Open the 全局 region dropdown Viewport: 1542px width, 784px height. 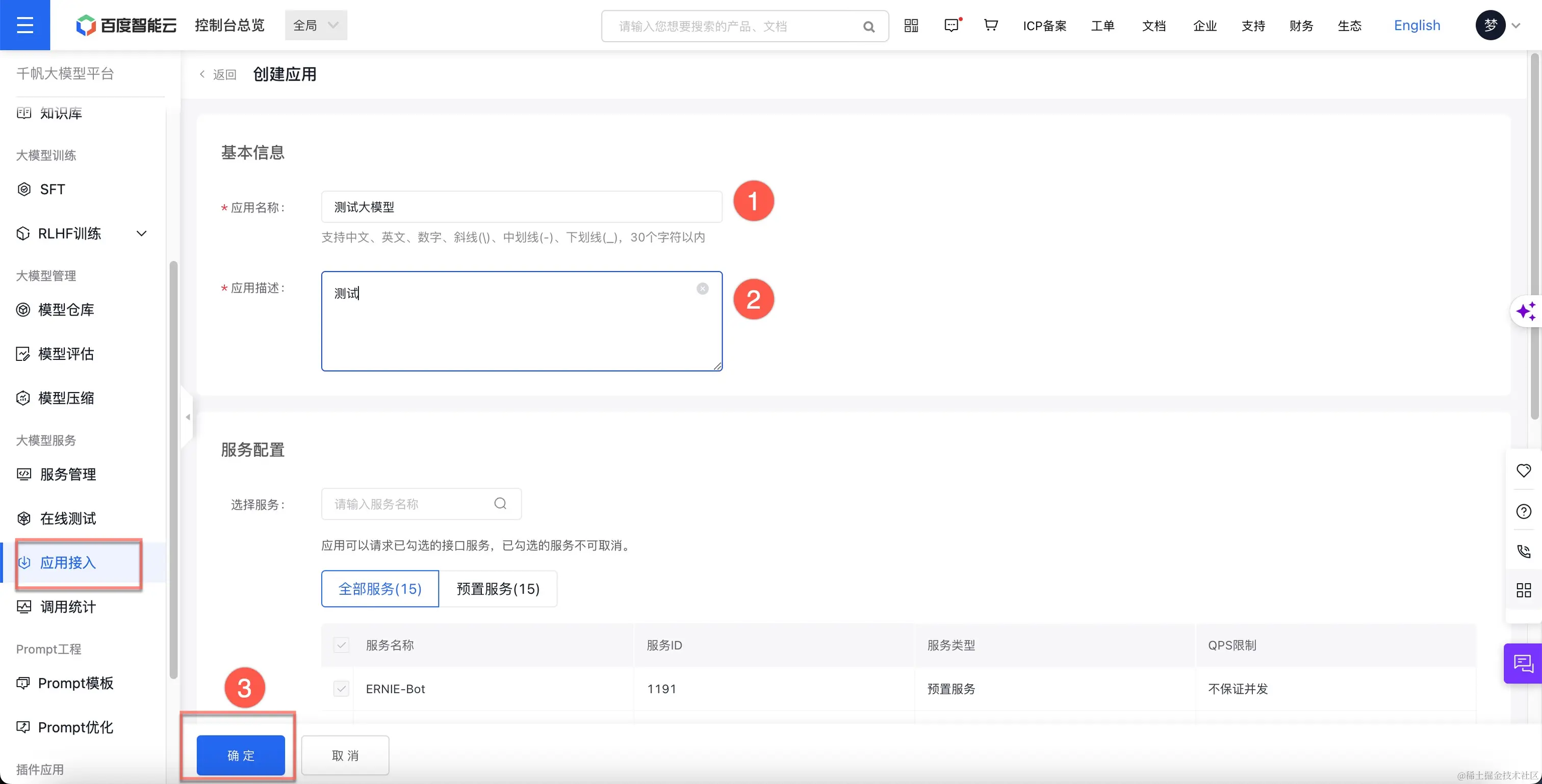pos(316,25)
